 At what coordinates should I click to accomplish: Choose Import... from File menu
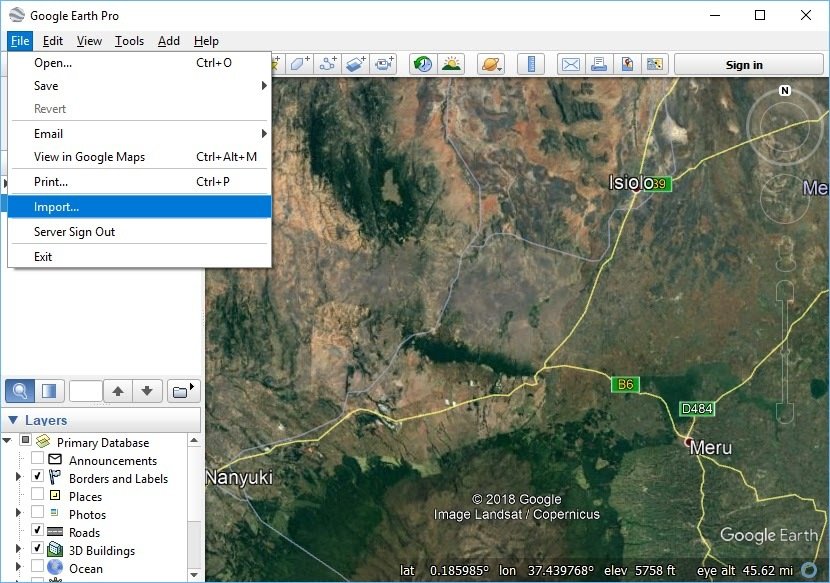140,207
